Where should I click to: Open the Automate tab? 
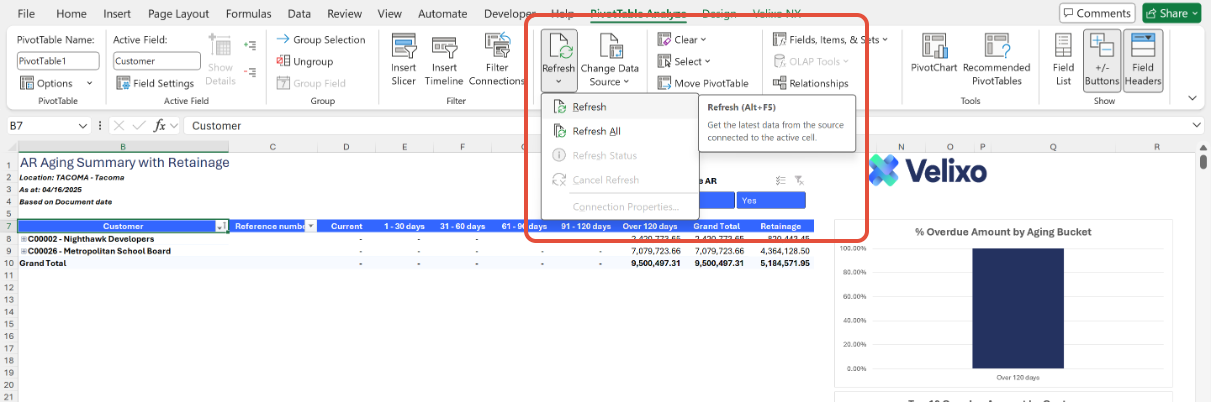[442, 14]
